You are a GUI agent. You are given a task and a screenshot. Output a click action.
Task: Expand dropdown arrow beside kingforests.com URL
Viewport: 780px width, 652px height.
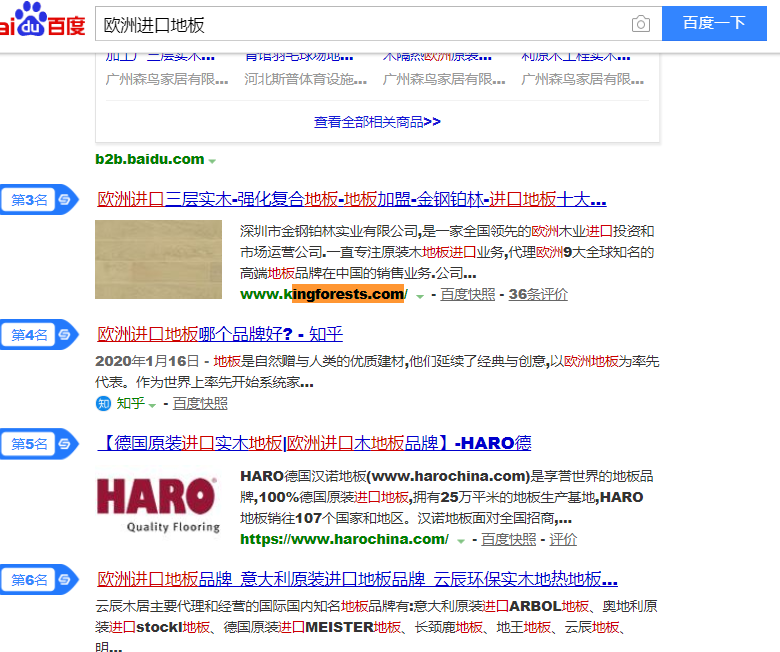tap(420, 296)
